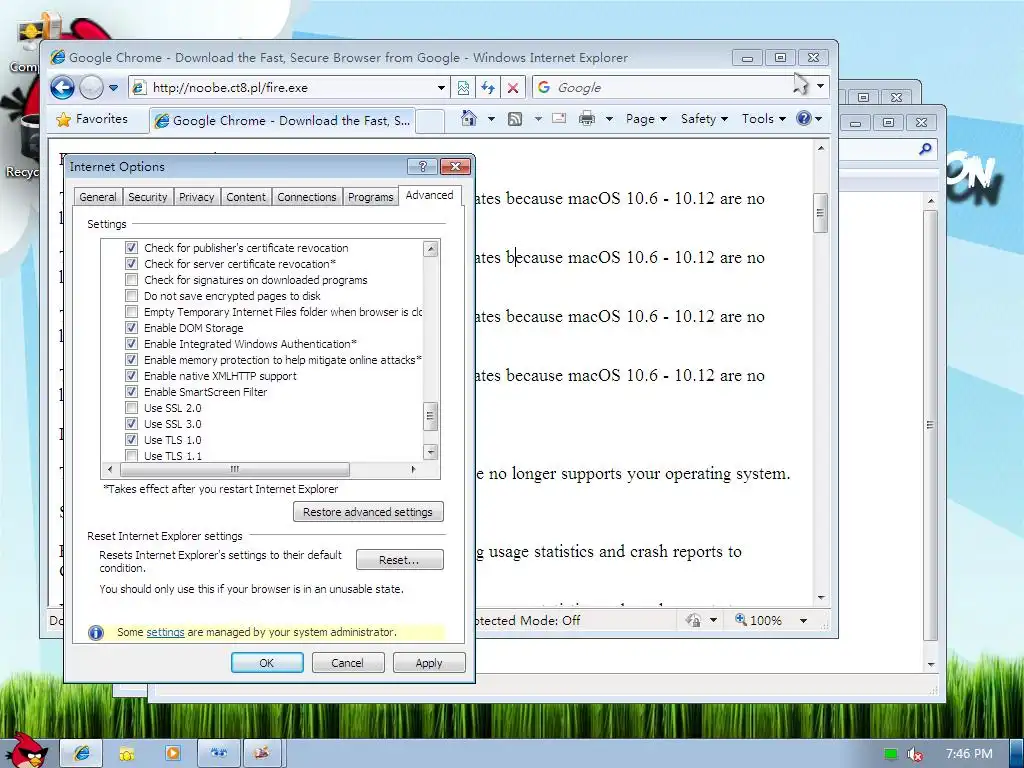1024x768 pixels.
Task: Switch to the Security tab
Action: 148,197
